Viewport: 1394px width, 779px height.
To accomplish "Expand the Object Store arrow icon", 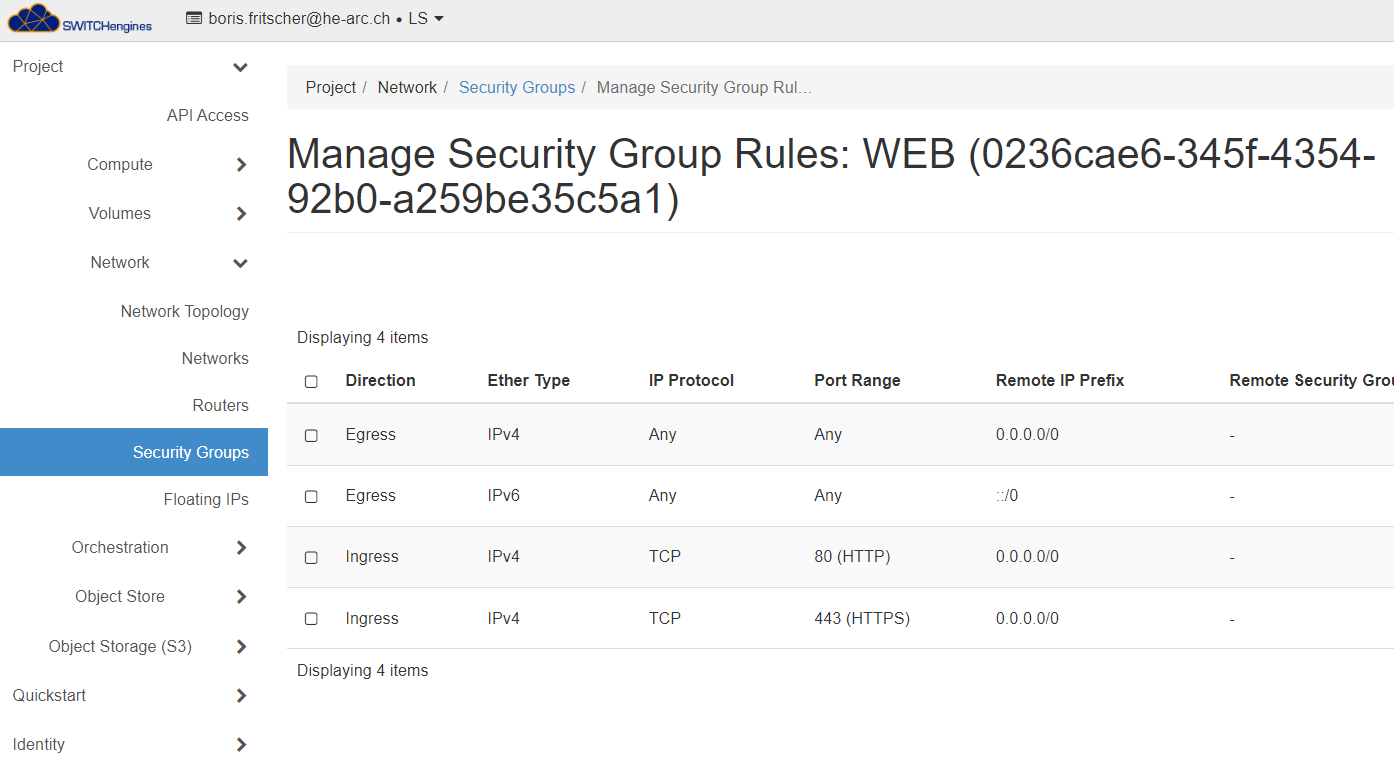I will click(241, 597).
